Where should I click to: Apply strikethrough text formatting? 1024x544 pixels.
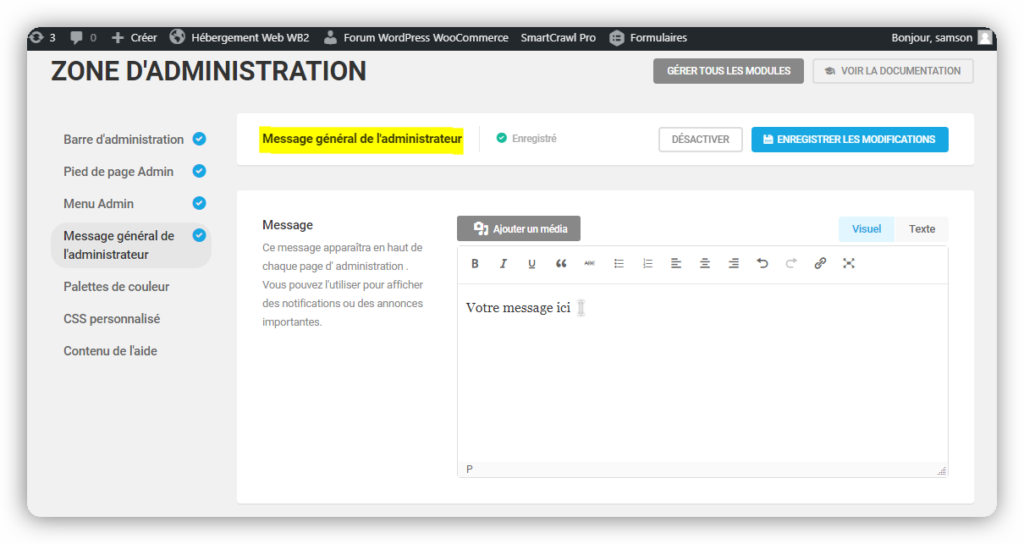click(589, 264)
